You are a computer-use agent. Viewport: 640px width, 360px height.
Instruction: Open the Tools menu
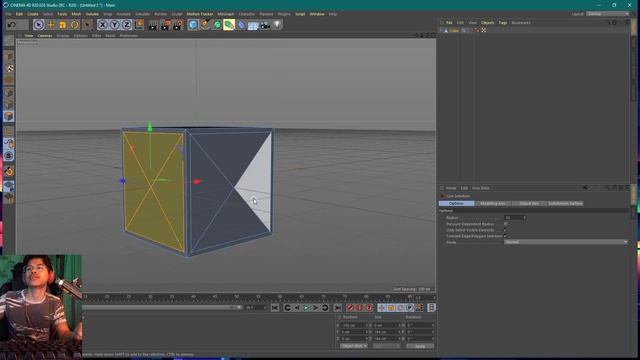click(62, 14)
